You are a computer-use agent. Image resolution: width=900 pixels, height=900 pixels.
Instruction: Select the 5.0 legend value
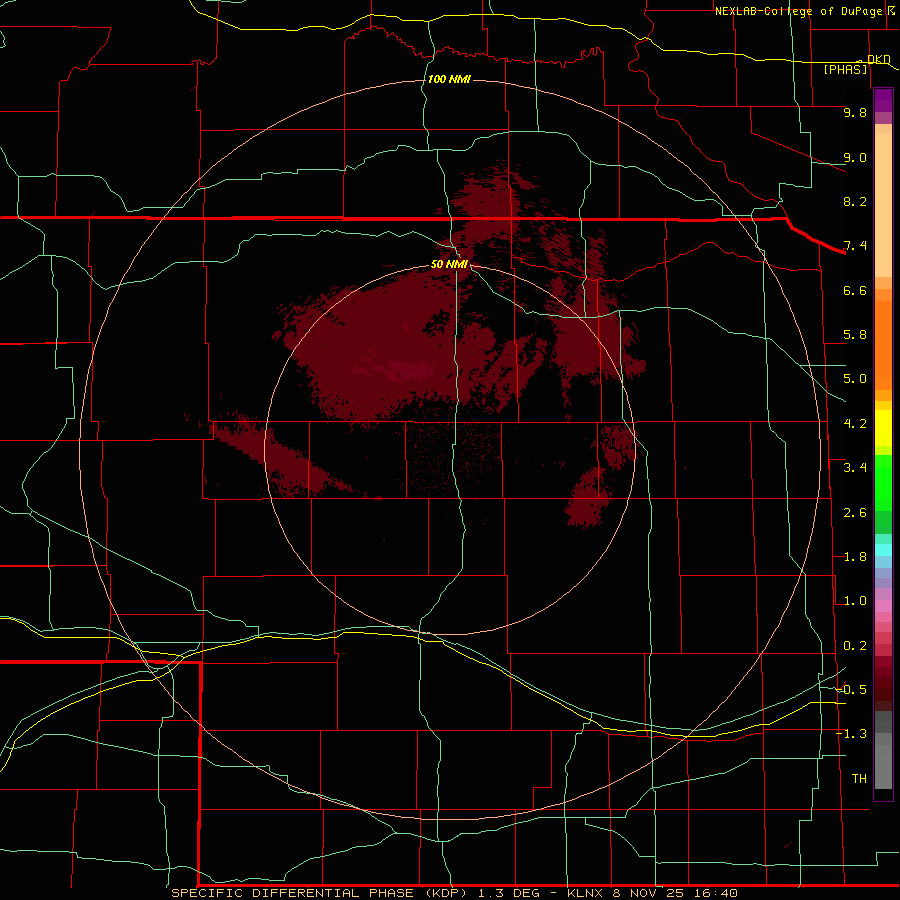[855, 379]
